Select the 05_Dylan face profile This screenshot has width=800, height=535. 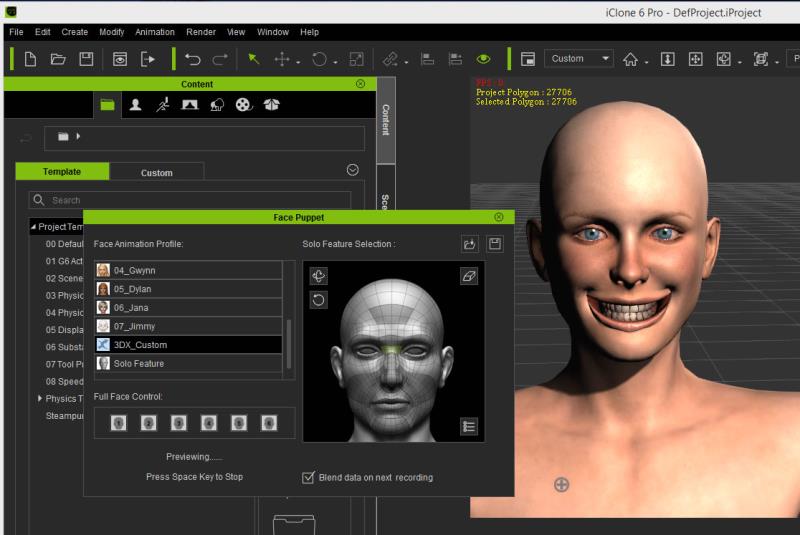tap(133, 289)
